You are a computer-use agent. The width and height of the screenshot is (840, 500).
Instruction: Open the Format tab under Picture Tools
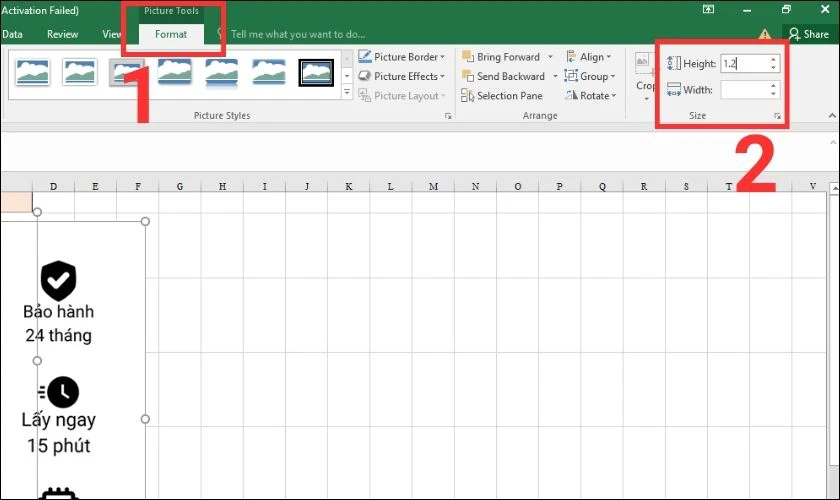[x=171, y=34]
